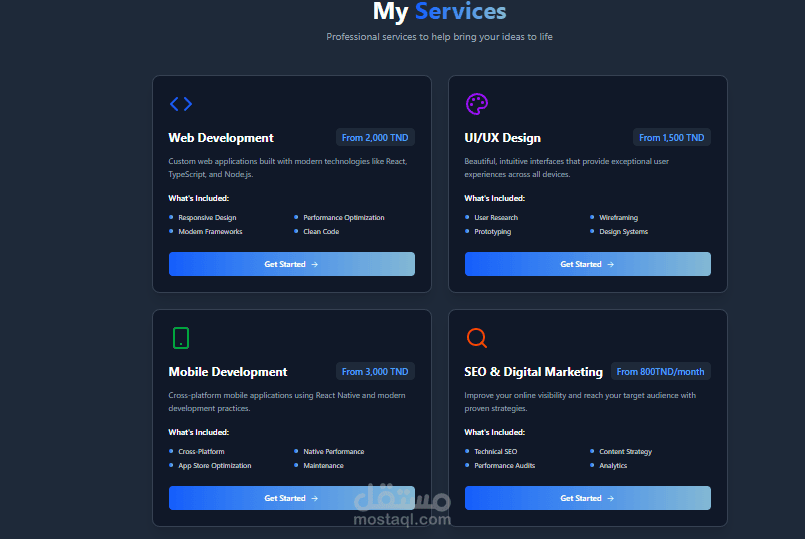Start the Web Development service

pos(292,264)
